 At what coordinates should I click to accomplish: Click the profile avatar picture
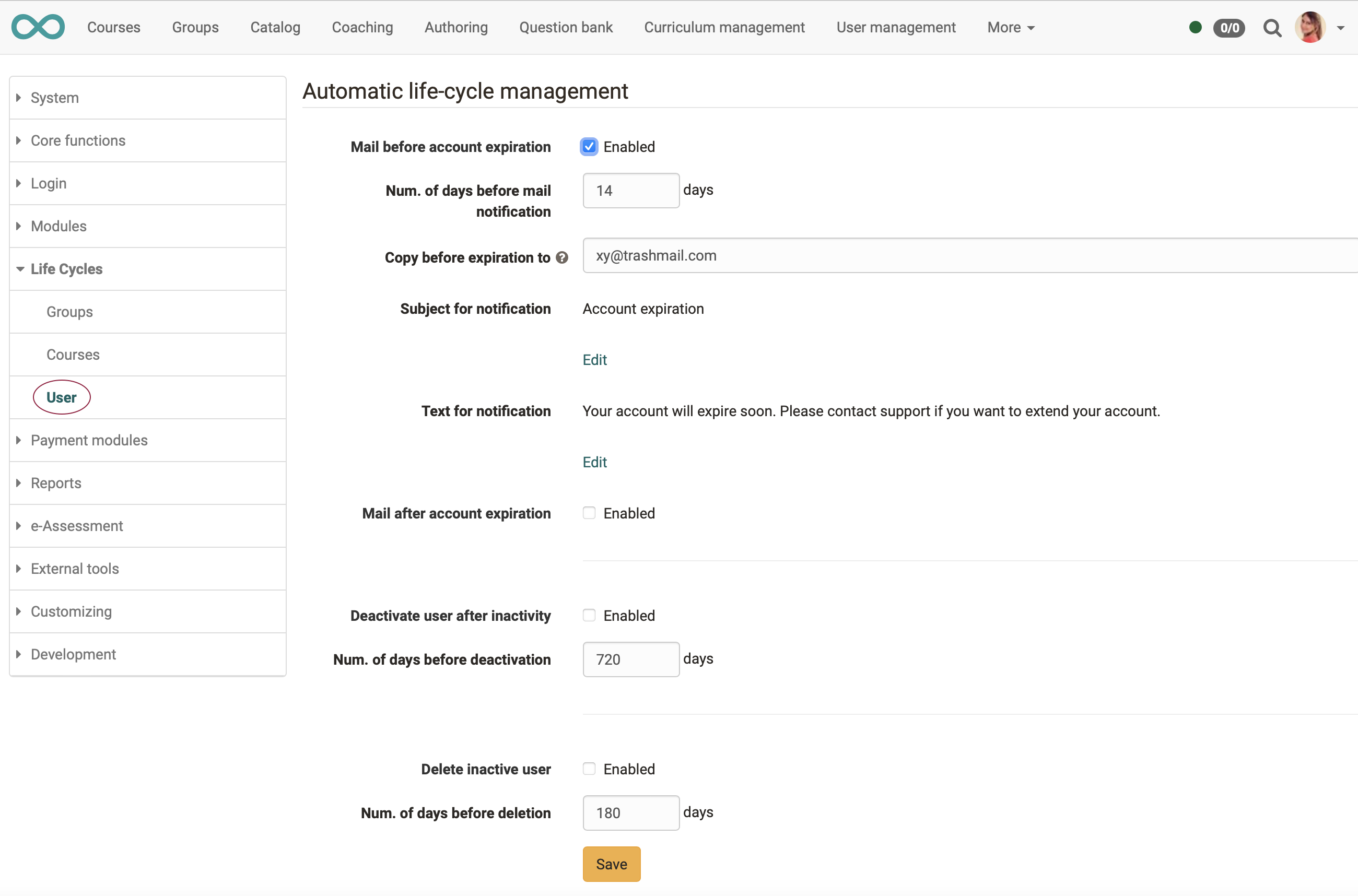[1311, 27]
